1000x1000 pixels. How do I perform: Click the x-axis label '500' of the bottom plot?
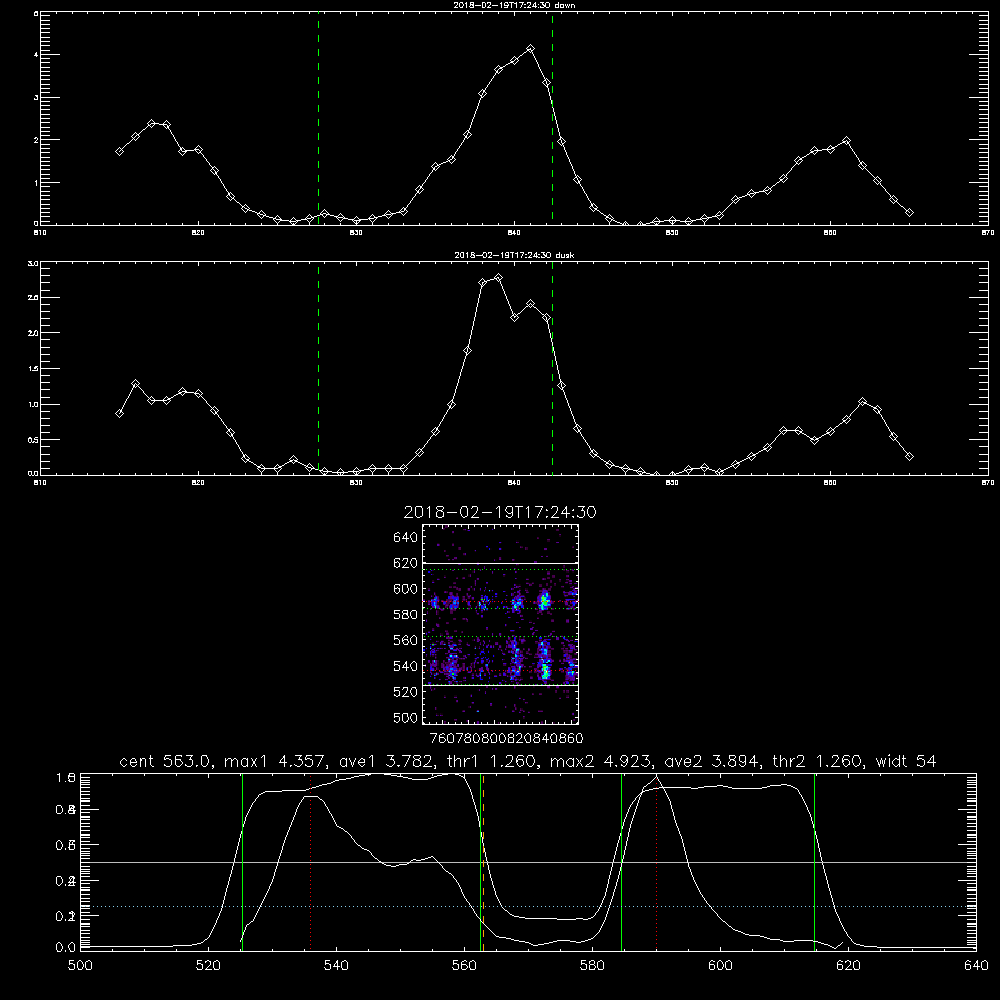(x=80, y=966)
